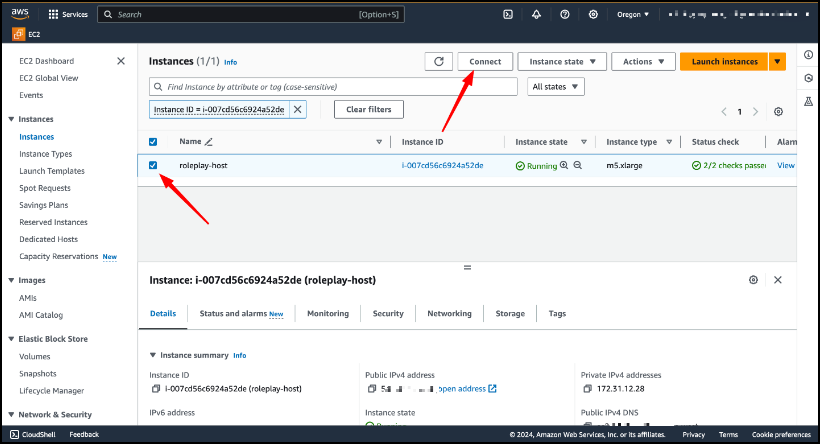
Task: Open instance details panel settings gear
Action: pyautogui.click(x=753, y=280)
